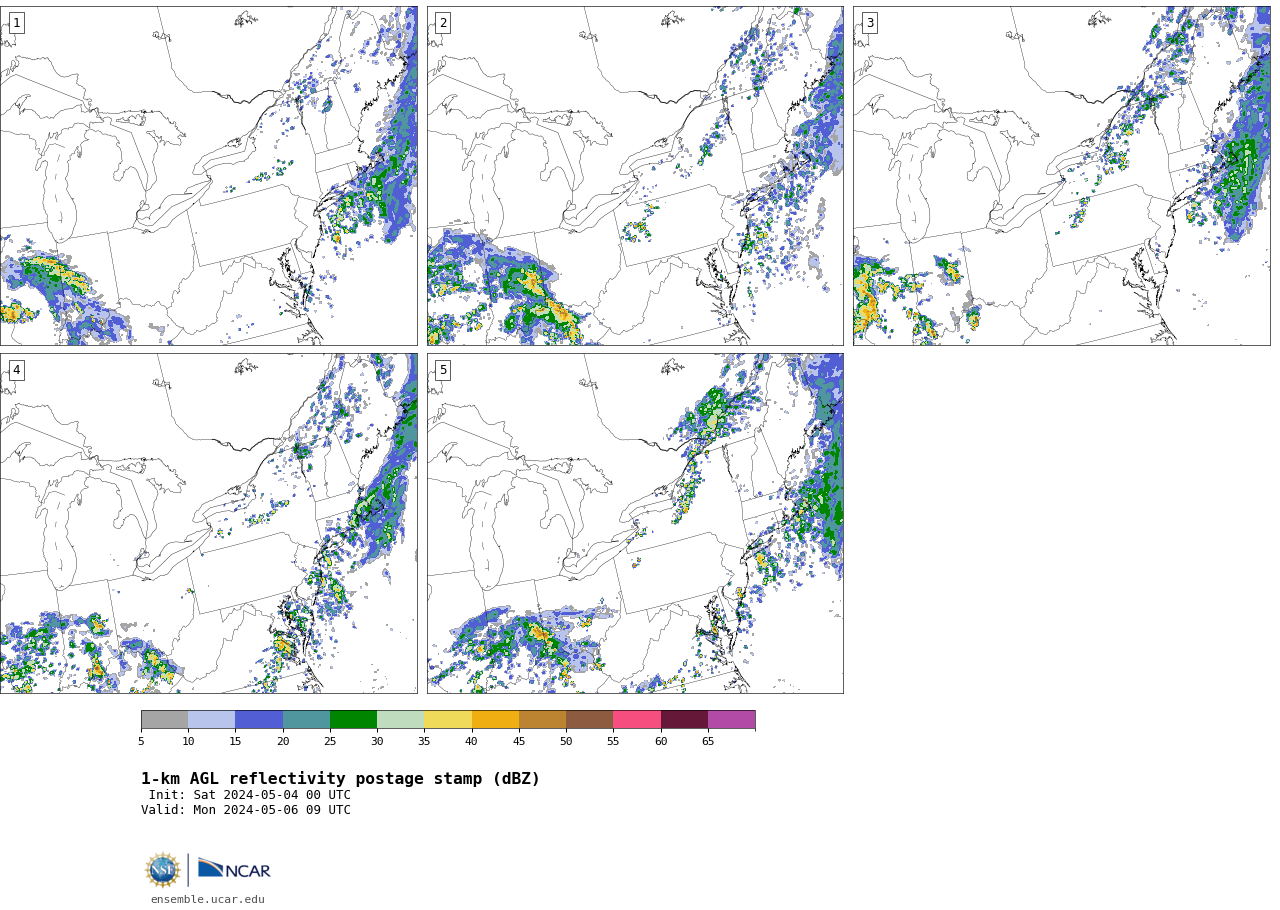Click the orange 40-45 dBZ swatch
This screenshot has width=1280, height=910.
click(495, 720)
